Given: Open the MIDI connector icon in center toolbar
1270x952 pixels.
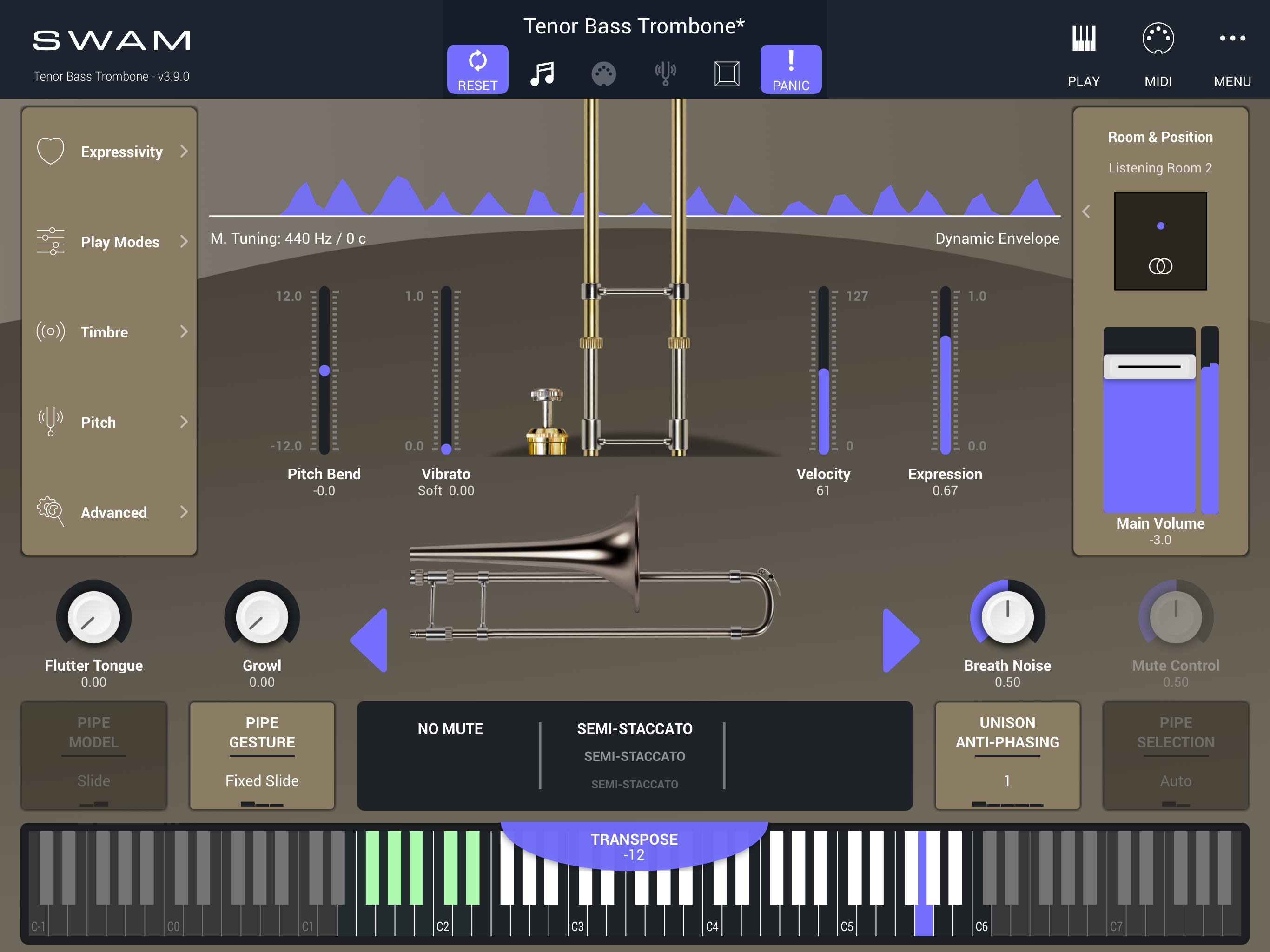Looking at the screenshot, I should [x=603, y=74].
